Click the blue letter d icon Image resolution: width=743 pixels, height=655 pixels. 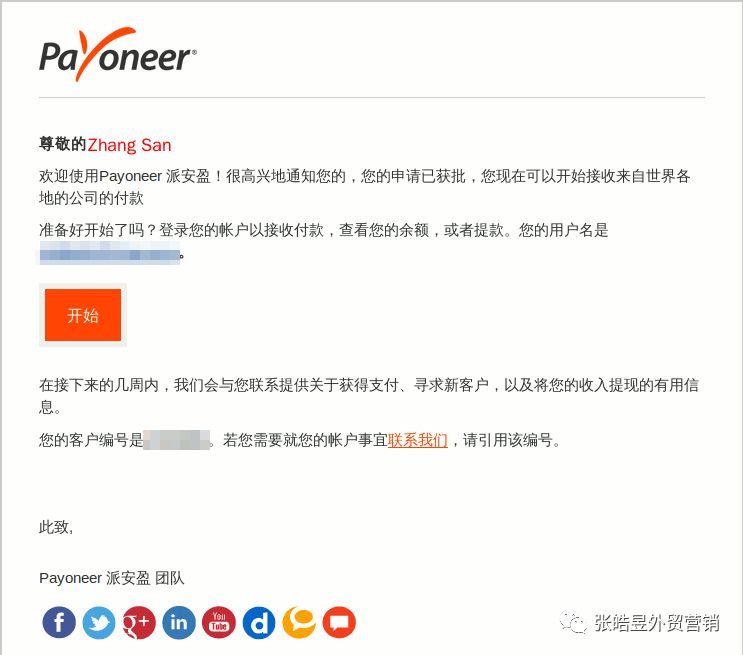[x=259, y=622]
